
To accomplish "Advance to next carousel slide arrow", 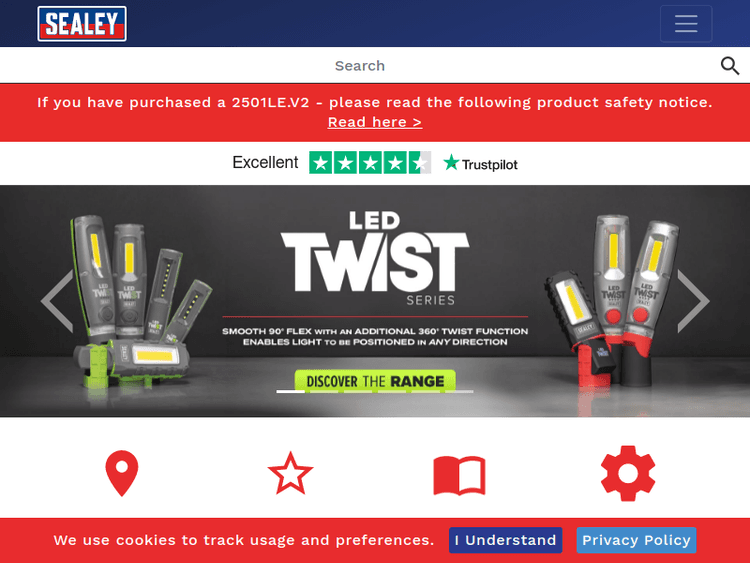I will pos(693,301).
